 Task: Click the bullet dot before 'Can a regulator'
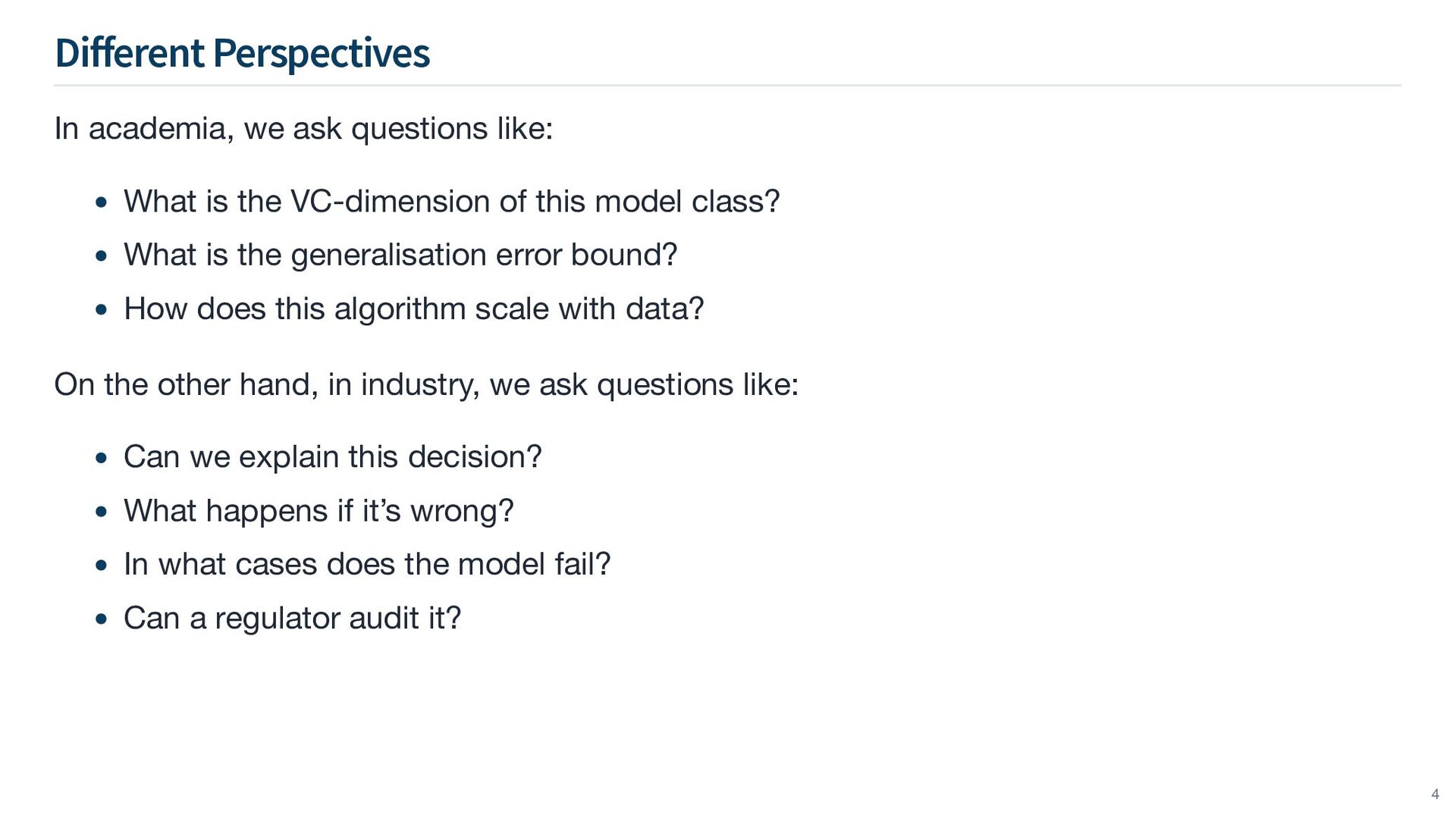102,619
